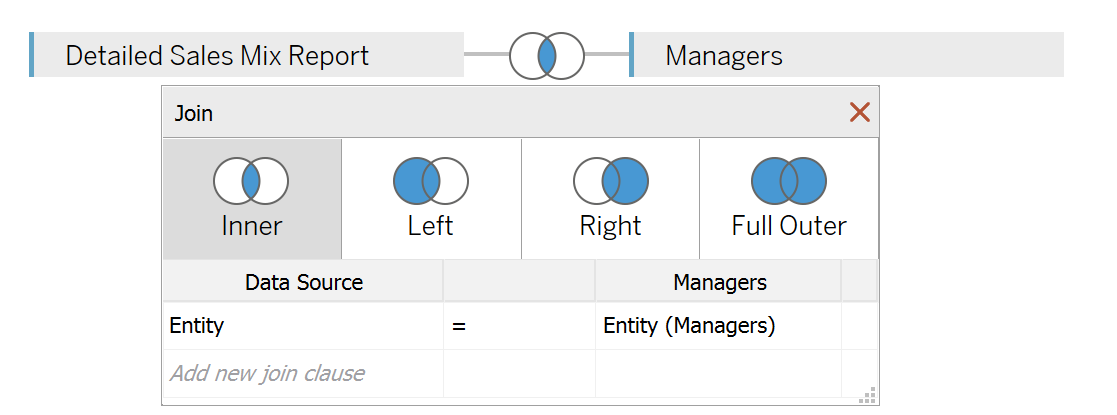Select the Right join Venn diagram icon
This screenshot has width=1117, height=415.
coord(611,181)
